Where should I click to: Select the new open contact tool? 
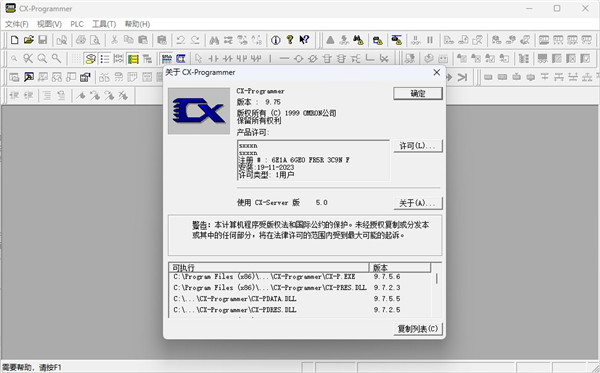click(x=213, y=59)
